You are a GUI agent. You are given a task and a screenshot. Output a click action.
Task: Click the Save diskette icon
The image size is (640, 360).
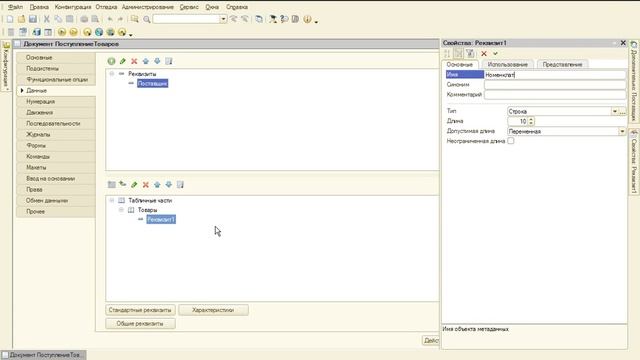click(x=33, y=19)
